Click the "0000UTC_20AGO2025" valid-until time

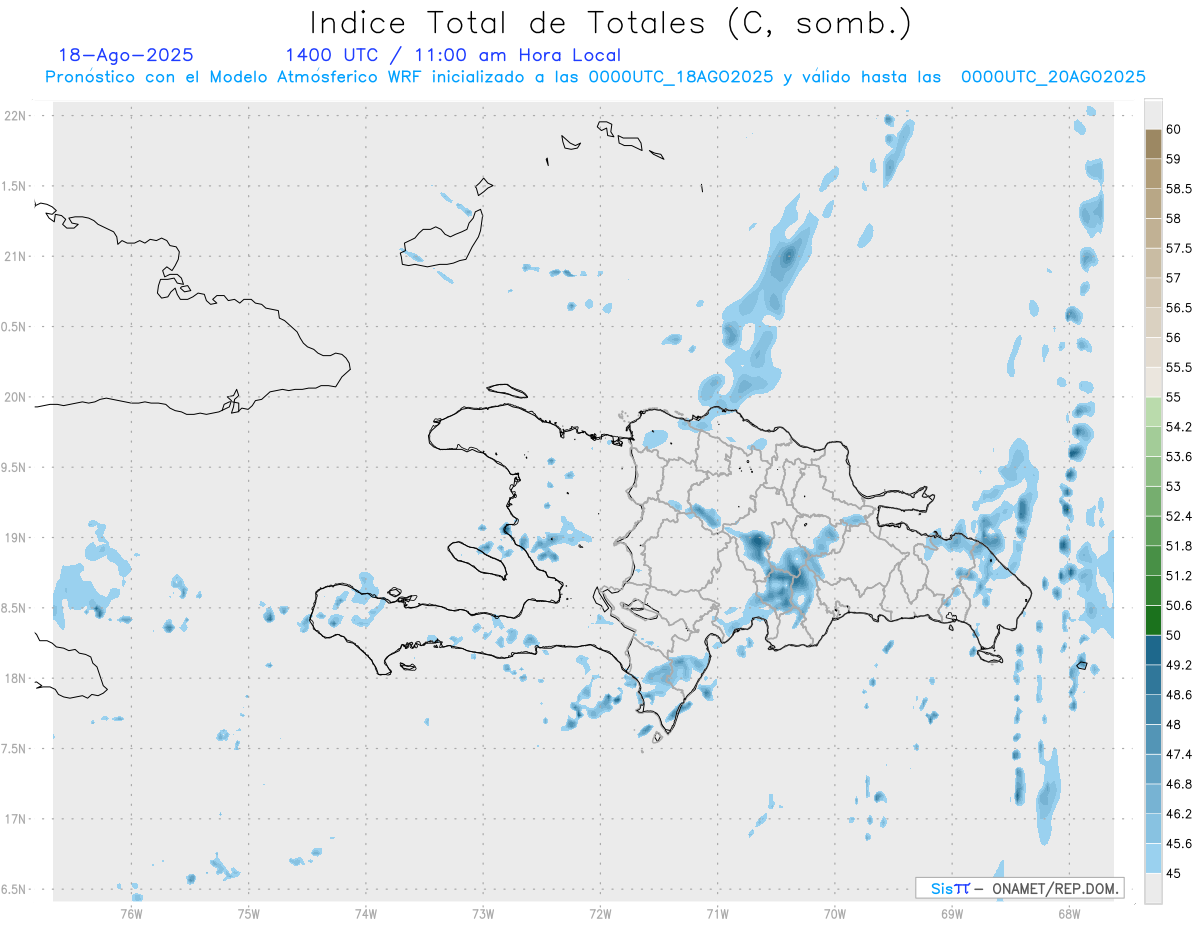tap(1053, 77)
